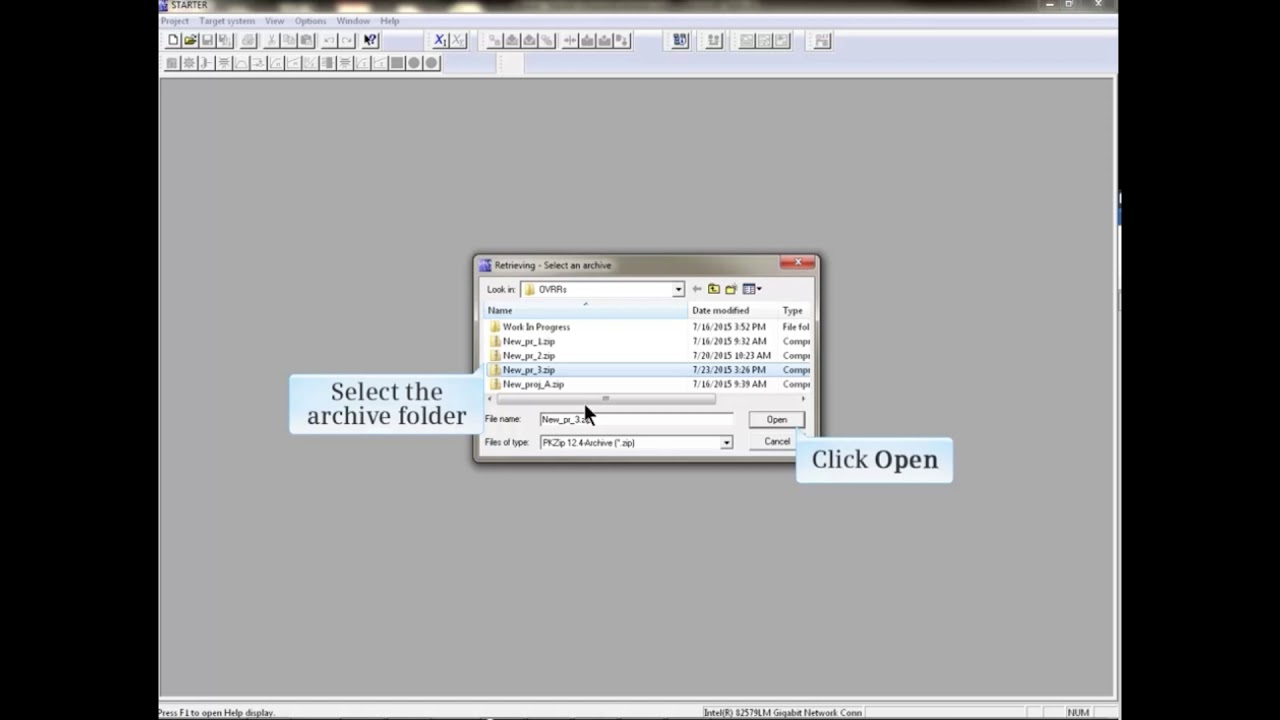Click the Up One Level folder icon in dialog
This screenshot has width=1280, height=720.
714,289
